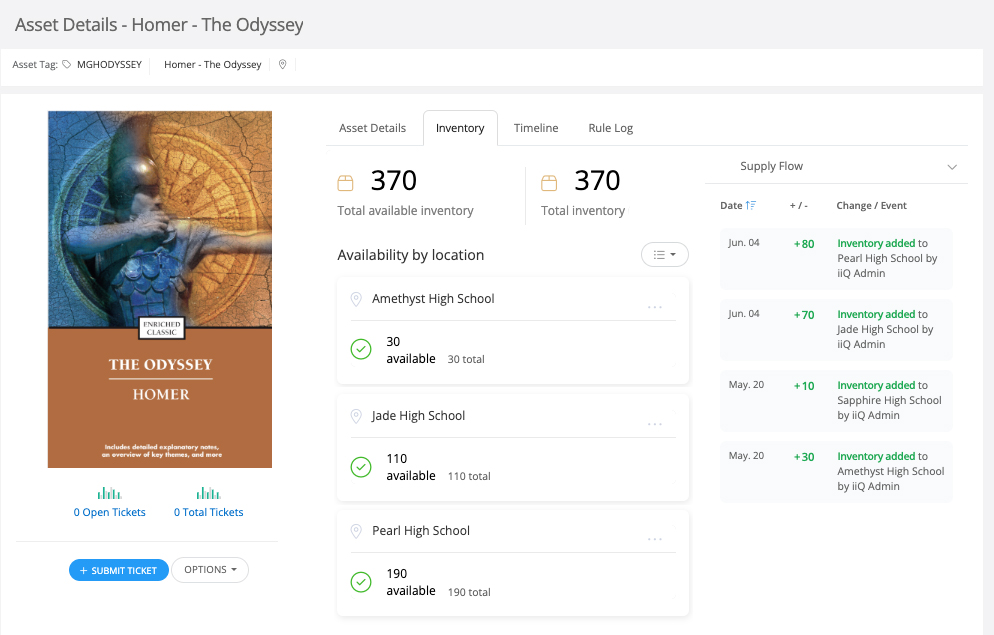Viewport: 994px width, 635px height.
Task: Click the location pin icon in breadcrumb bar
Action: coord(283,65)
